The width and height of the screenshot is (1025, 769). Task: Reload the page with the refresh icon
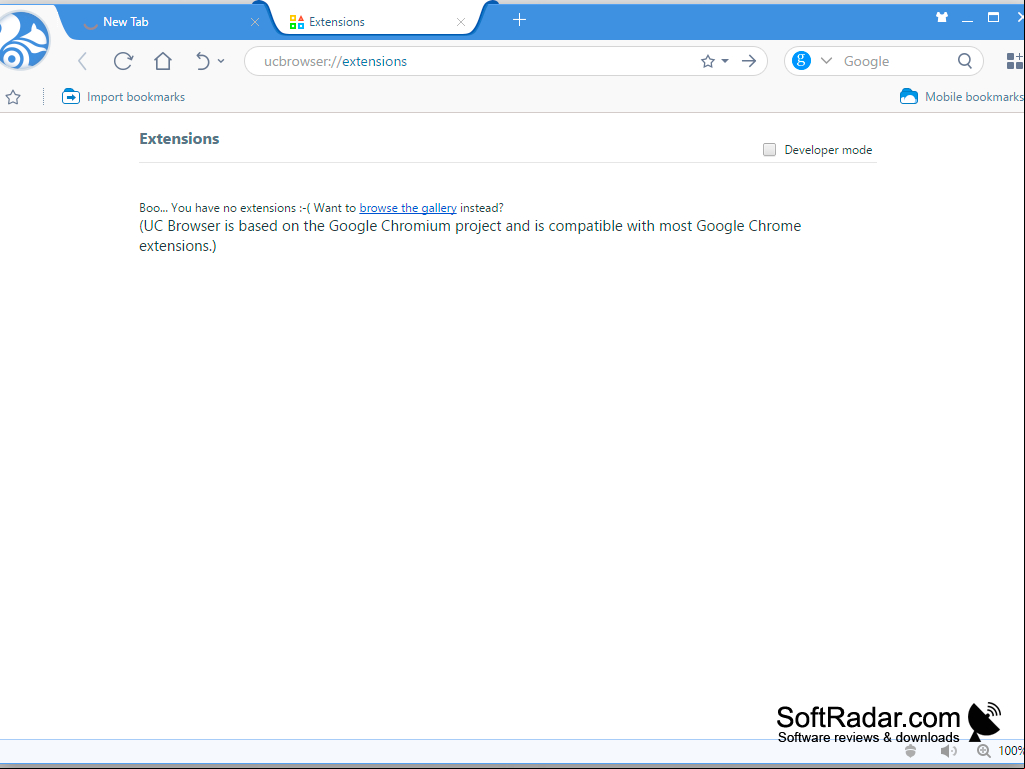(123, 61)
